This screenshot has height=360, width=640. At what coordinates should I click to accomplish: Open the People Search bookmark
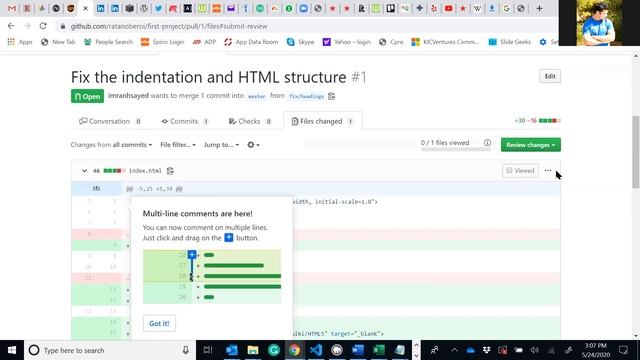pyautogui.click(x=108, y=42)
